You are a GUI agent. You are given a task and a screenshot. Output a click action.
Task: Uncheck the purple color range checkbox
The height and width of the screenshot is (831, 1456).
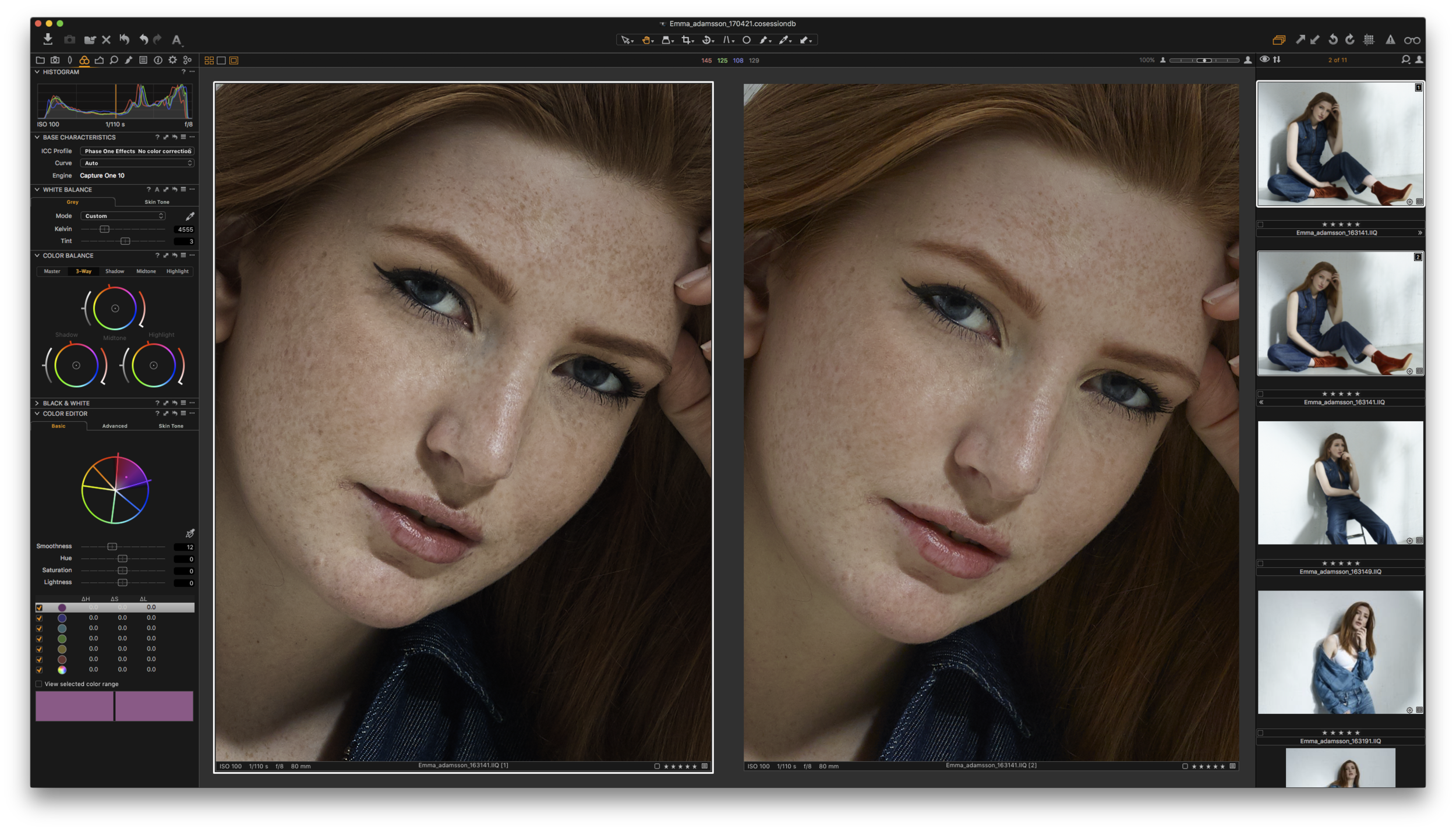click(x=39, y=607)
